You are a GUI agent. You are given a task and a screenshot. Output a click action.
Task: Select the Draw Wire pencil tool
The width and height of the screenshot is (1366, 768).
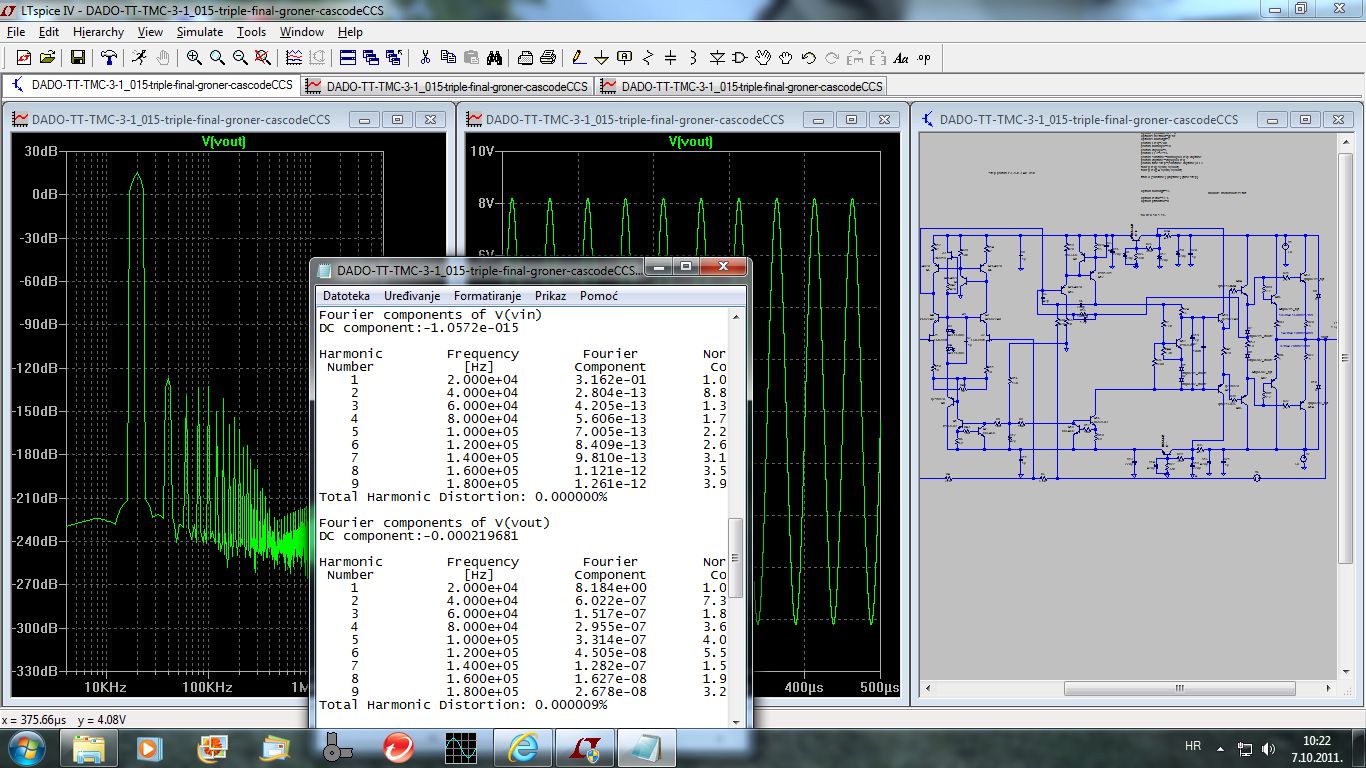point(578,58)
